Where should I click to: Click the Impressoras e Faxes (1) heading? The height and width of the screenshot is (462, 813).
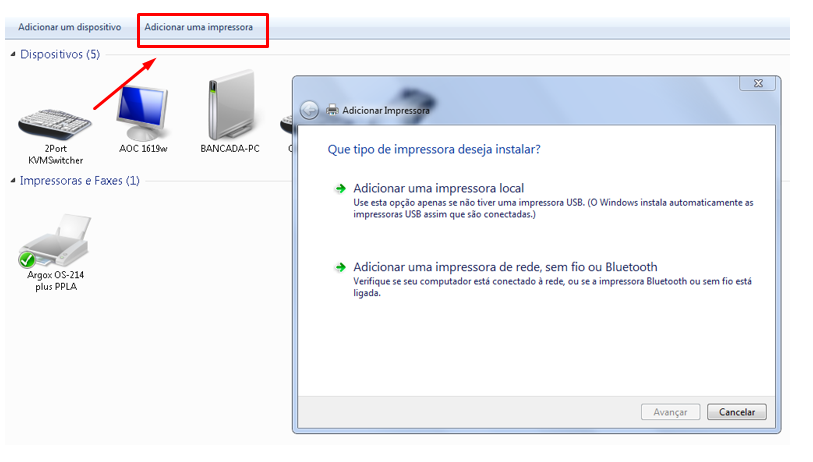pos(80,181)
